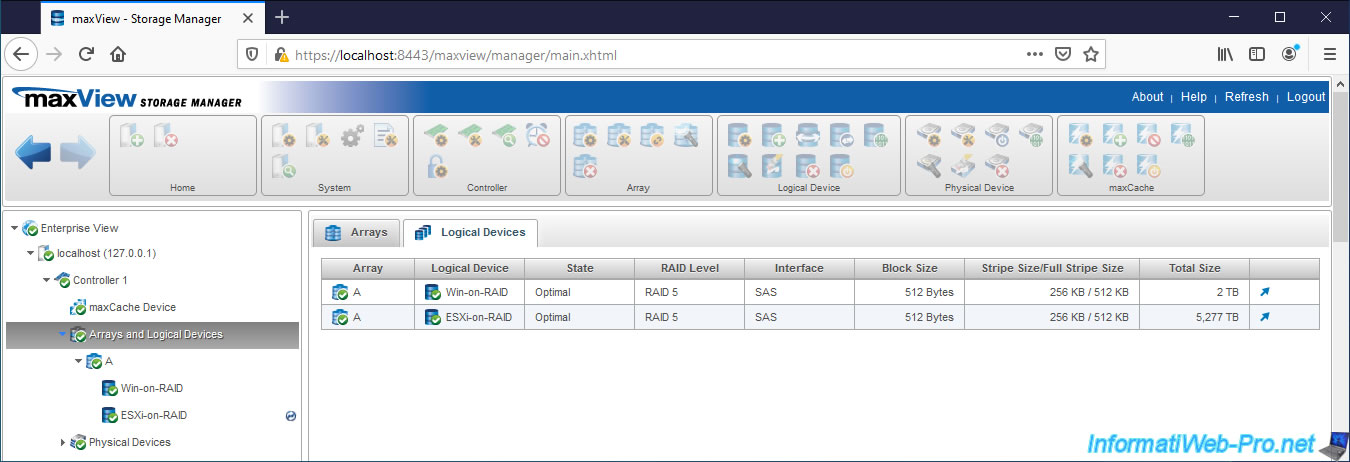1350x462 pixels.
Task: Click the maxCache add icon with green plus
Action: (1113, 136)
